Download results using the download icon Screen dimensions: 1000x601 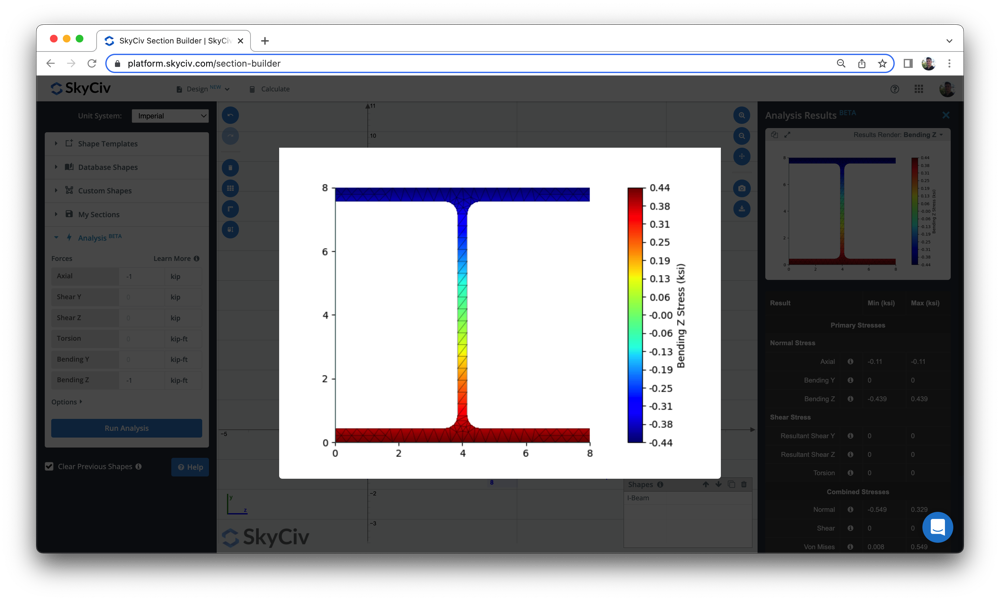(742, 208)
